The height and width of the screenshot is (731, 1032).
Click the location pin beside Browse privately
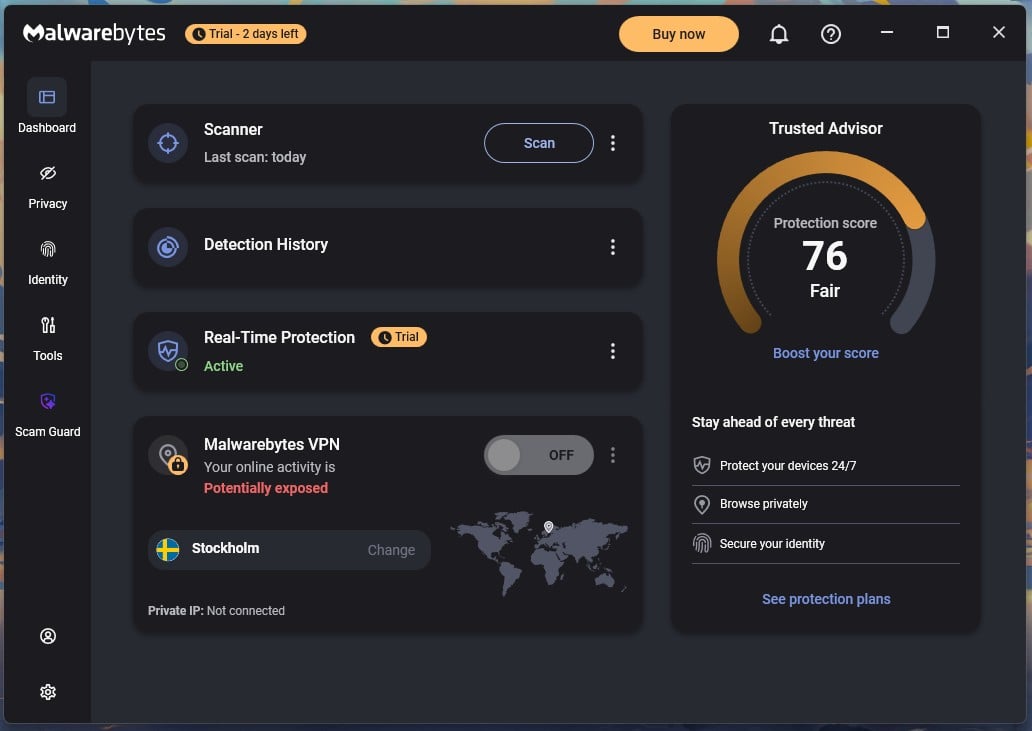[x=702, y=504]
